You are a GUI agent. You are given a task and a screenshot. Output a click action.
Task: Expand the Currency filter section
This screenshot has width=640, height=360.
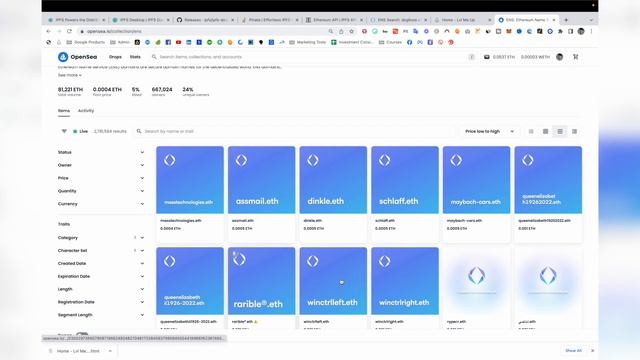tap(101, 204)
